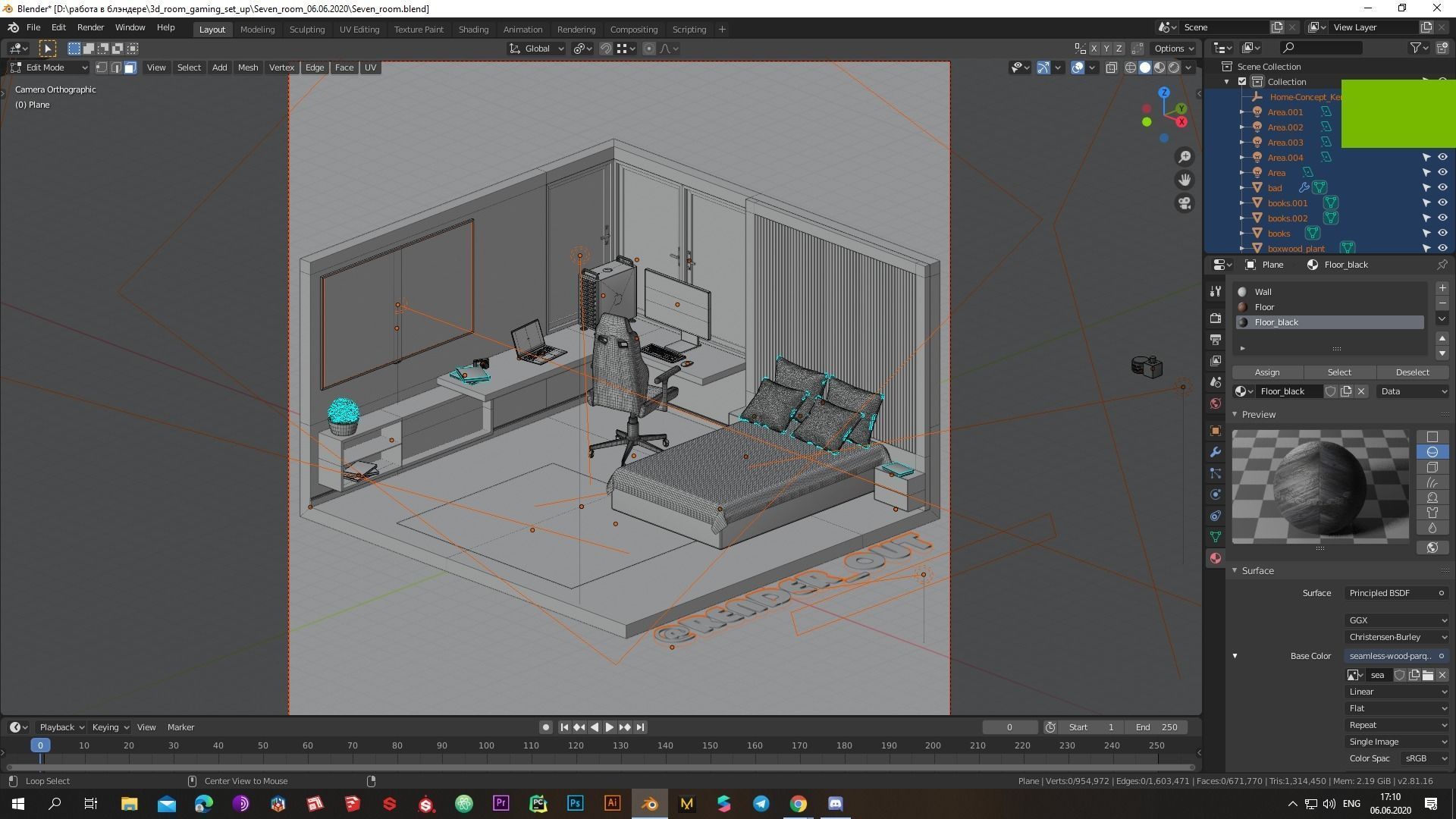1456x819 pixels.
Task: Open the material link Data dropdown
Action: coord(1414,391)
